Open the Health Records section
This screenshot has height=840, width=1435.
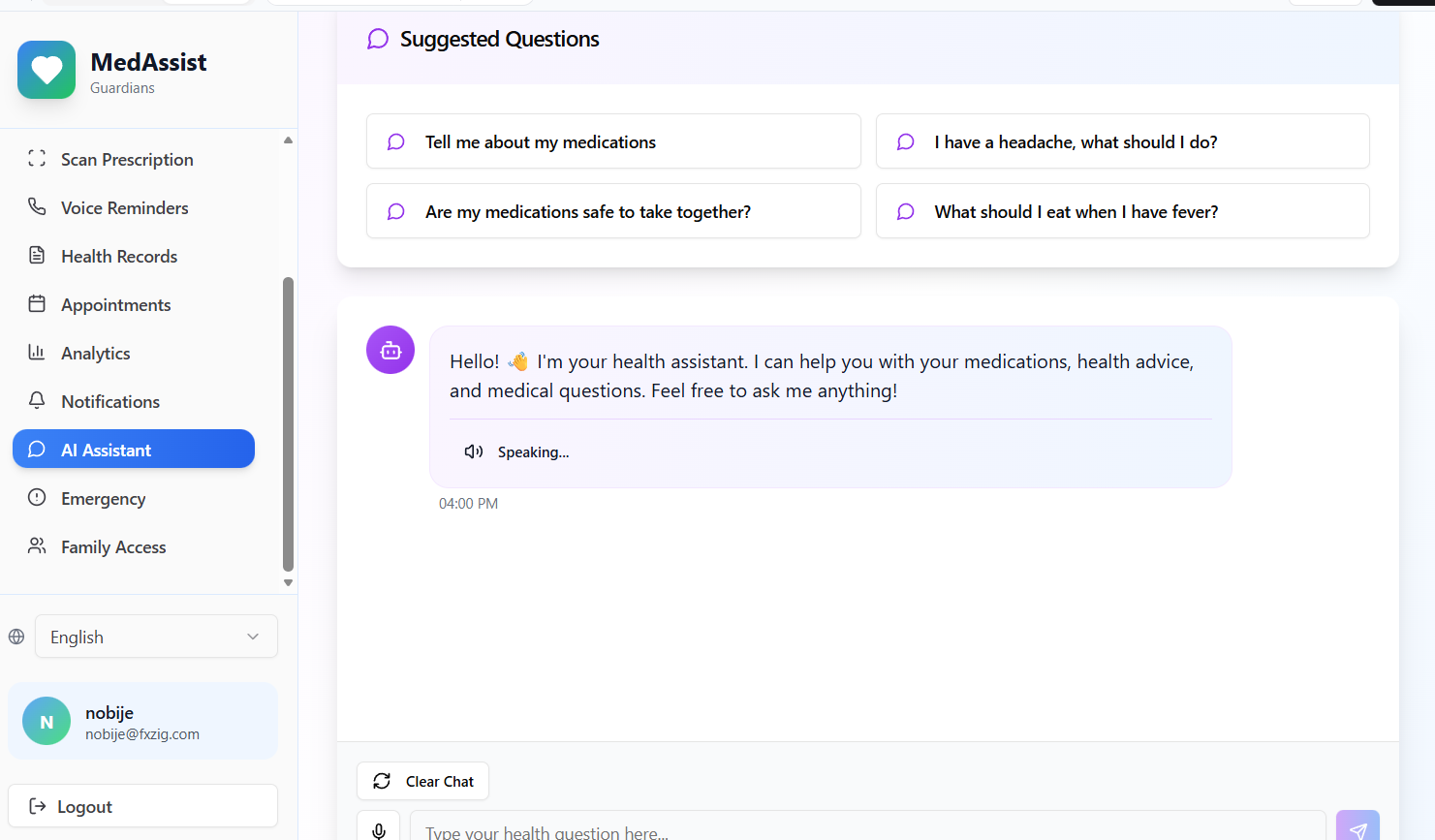point(119,257)
